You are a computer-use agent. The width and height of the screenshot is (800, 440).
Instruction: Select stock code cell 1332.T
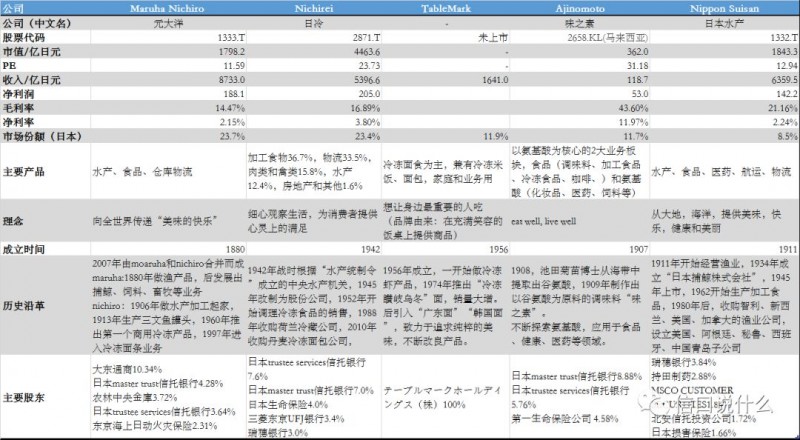tap(784, 38)
